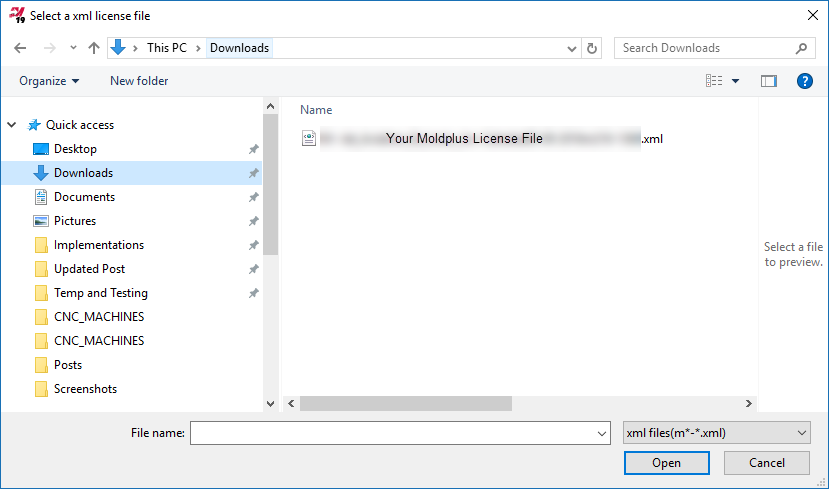This screenshot has height=489, width=829.
Task: Click the sidebar vertical scrollbar thumb
Action: coord(271,184)
